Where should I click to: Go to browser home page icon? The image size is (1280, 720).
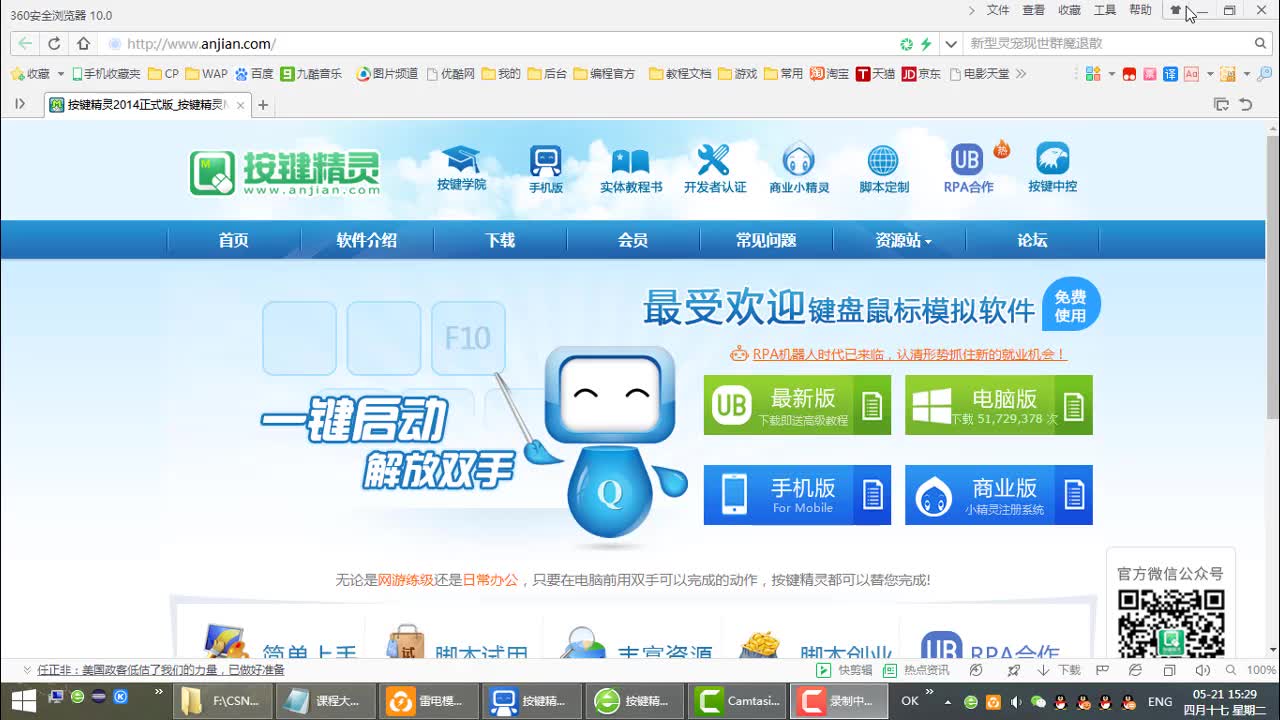click(x=83, y=43)
